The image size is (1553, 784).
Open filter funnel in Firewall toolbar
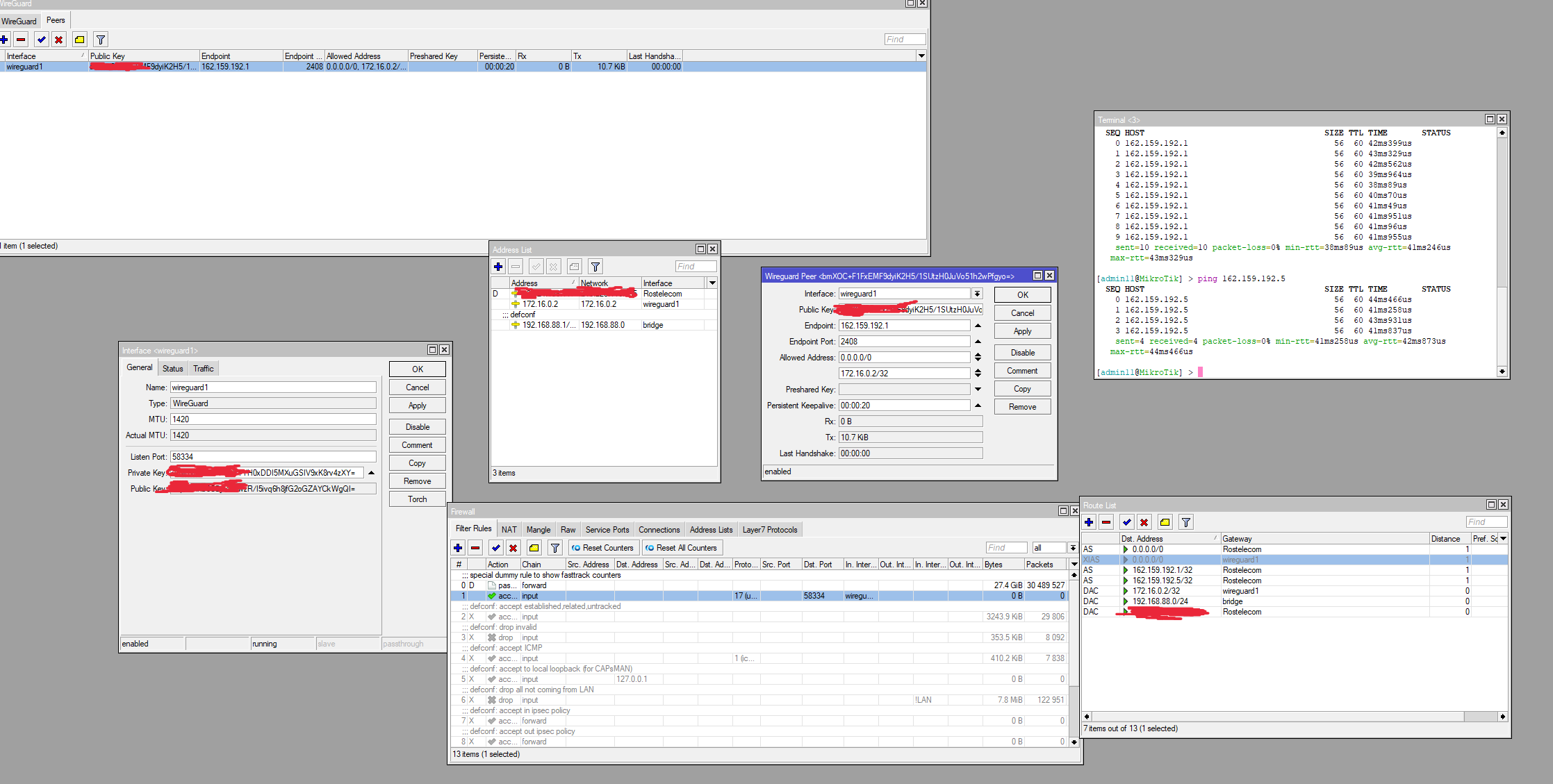tap(554, 548)
